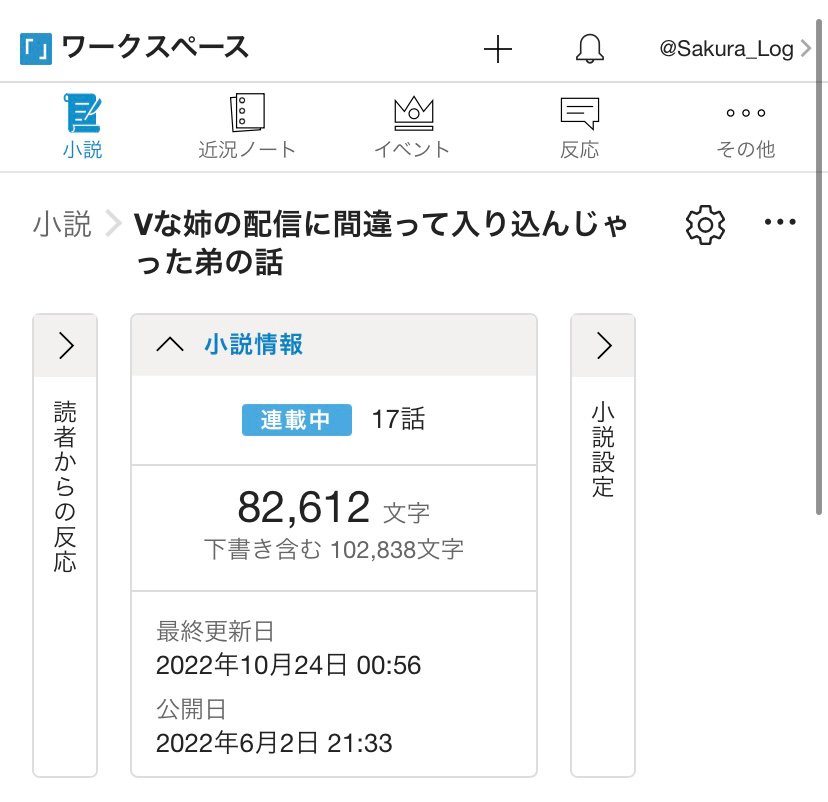The height and width of the screenshot is (802, 828).
Task: Open the その他 menu tab
Action: (x=745, y=114)
